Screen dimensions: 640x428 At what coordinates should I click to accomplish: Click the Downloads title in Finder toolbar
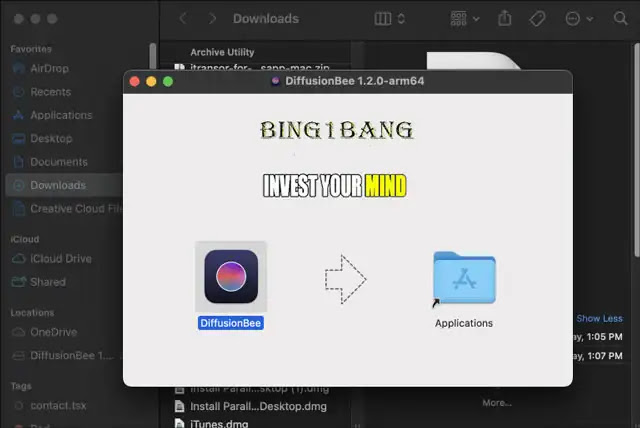click(x=266, y=18)
